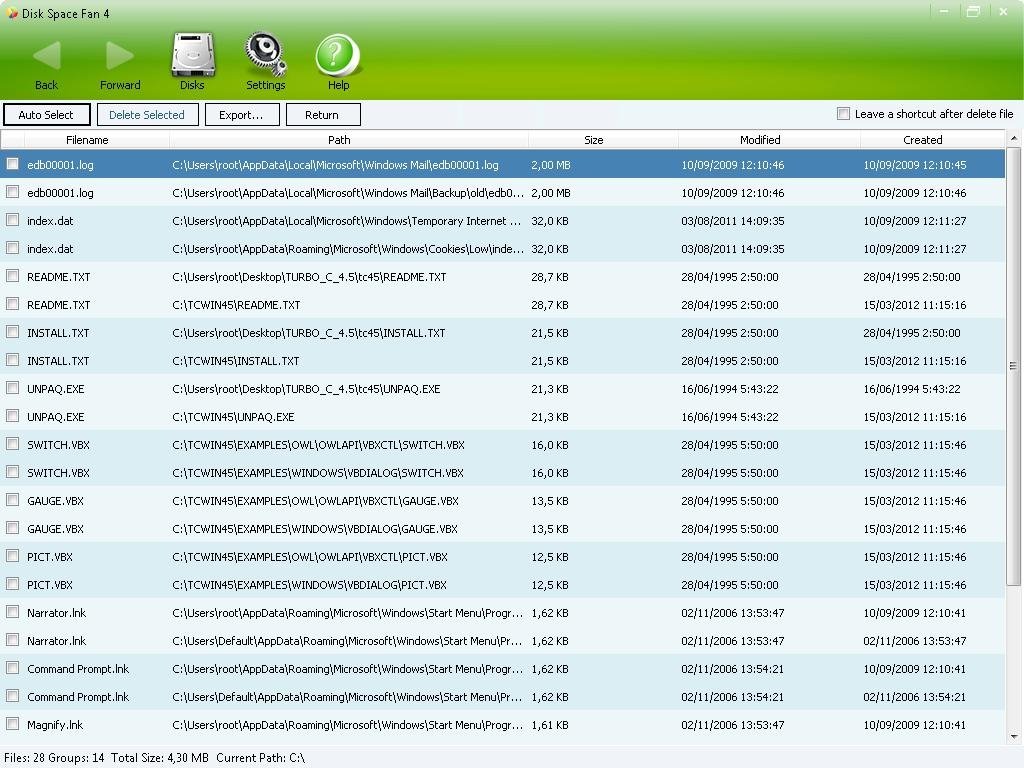
Task: Click the Return button
Action: click(323, 114)
